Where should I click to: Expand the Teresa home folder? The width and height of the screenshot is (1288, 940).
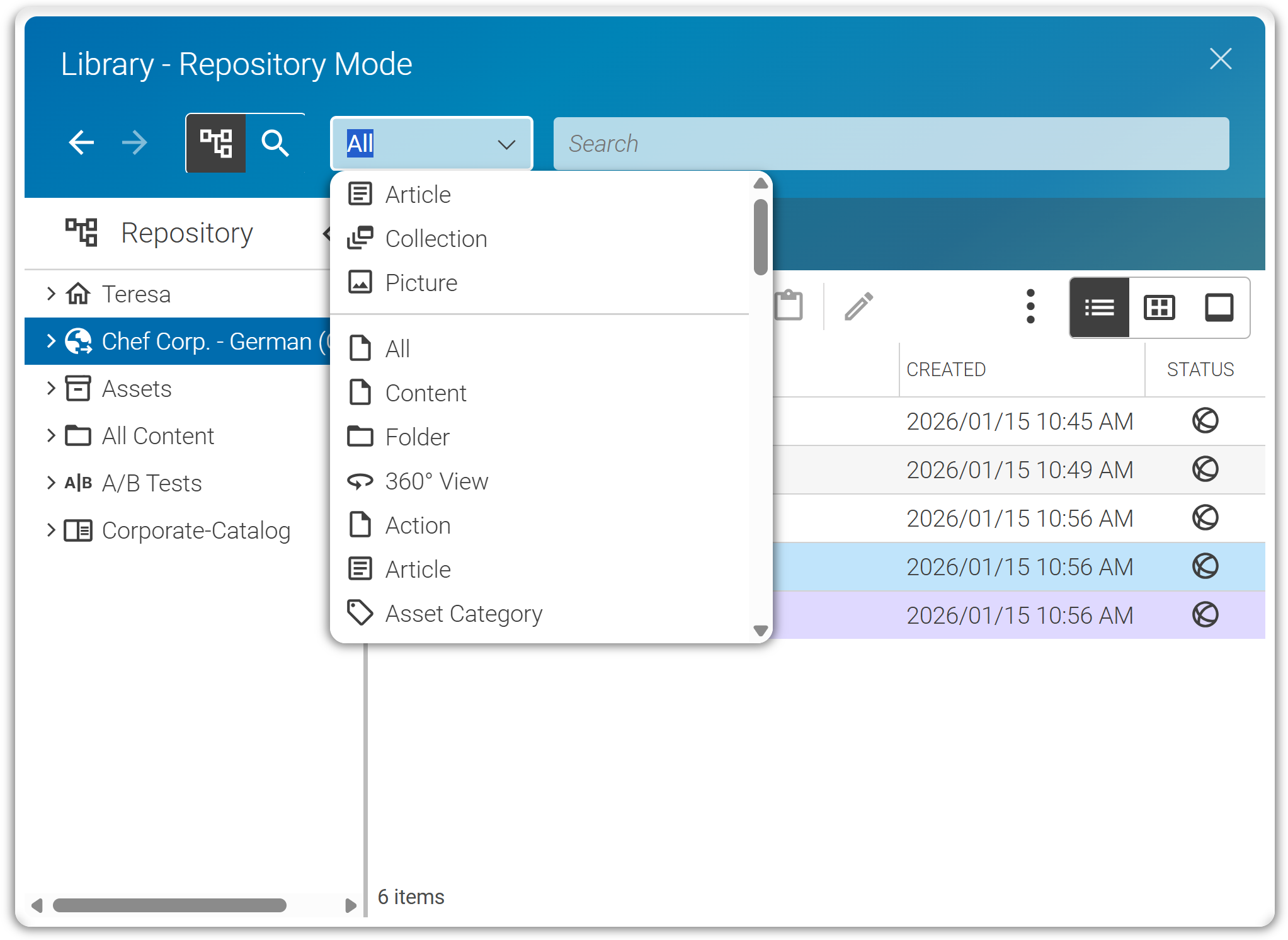tap(51, 294)
